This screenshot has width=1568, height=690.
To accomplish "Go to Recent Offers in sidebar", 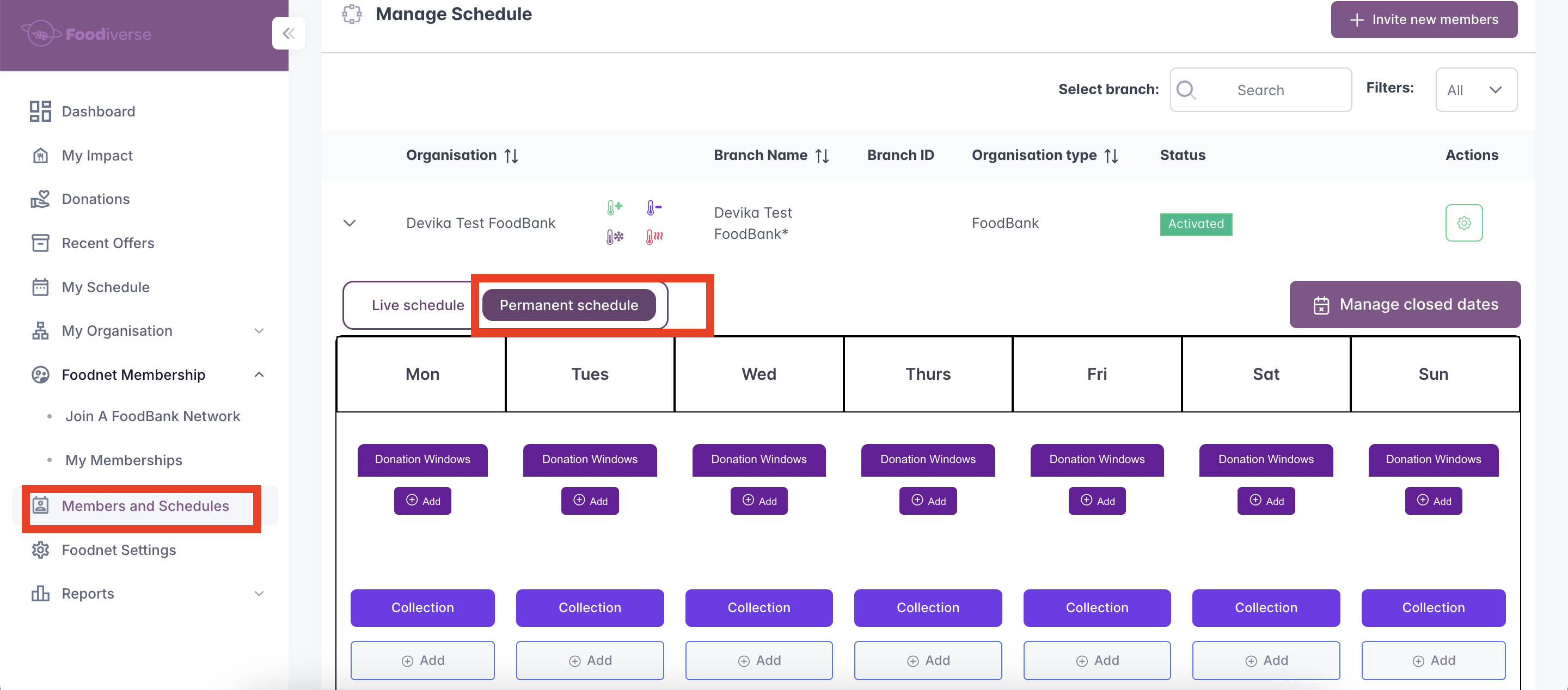I will pos(108,243).
